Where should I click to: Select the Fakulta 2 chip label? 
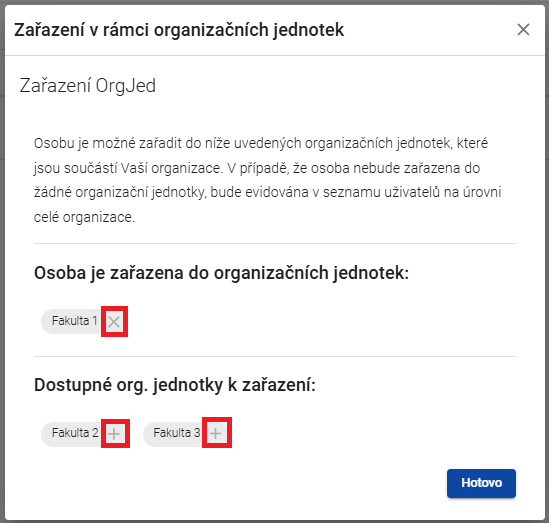click(x=75, y=433)
